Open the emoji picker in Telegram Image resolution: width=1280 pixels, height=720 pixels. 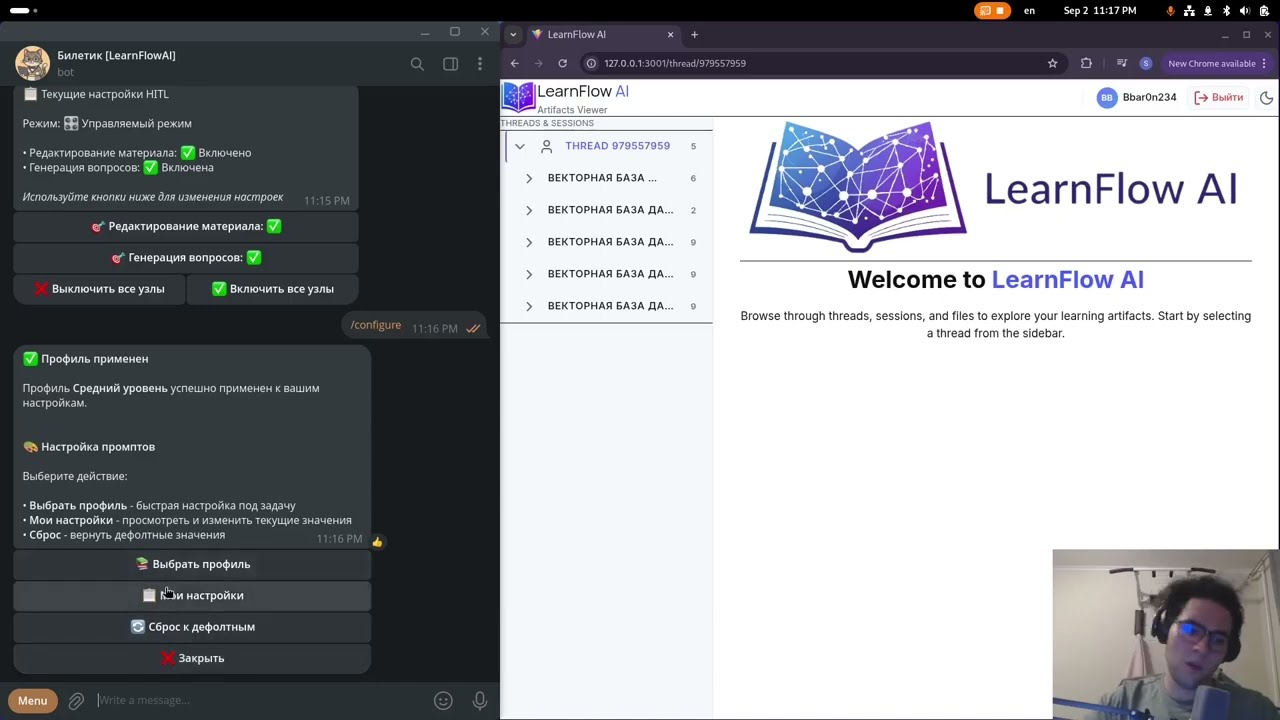(443, 701)
